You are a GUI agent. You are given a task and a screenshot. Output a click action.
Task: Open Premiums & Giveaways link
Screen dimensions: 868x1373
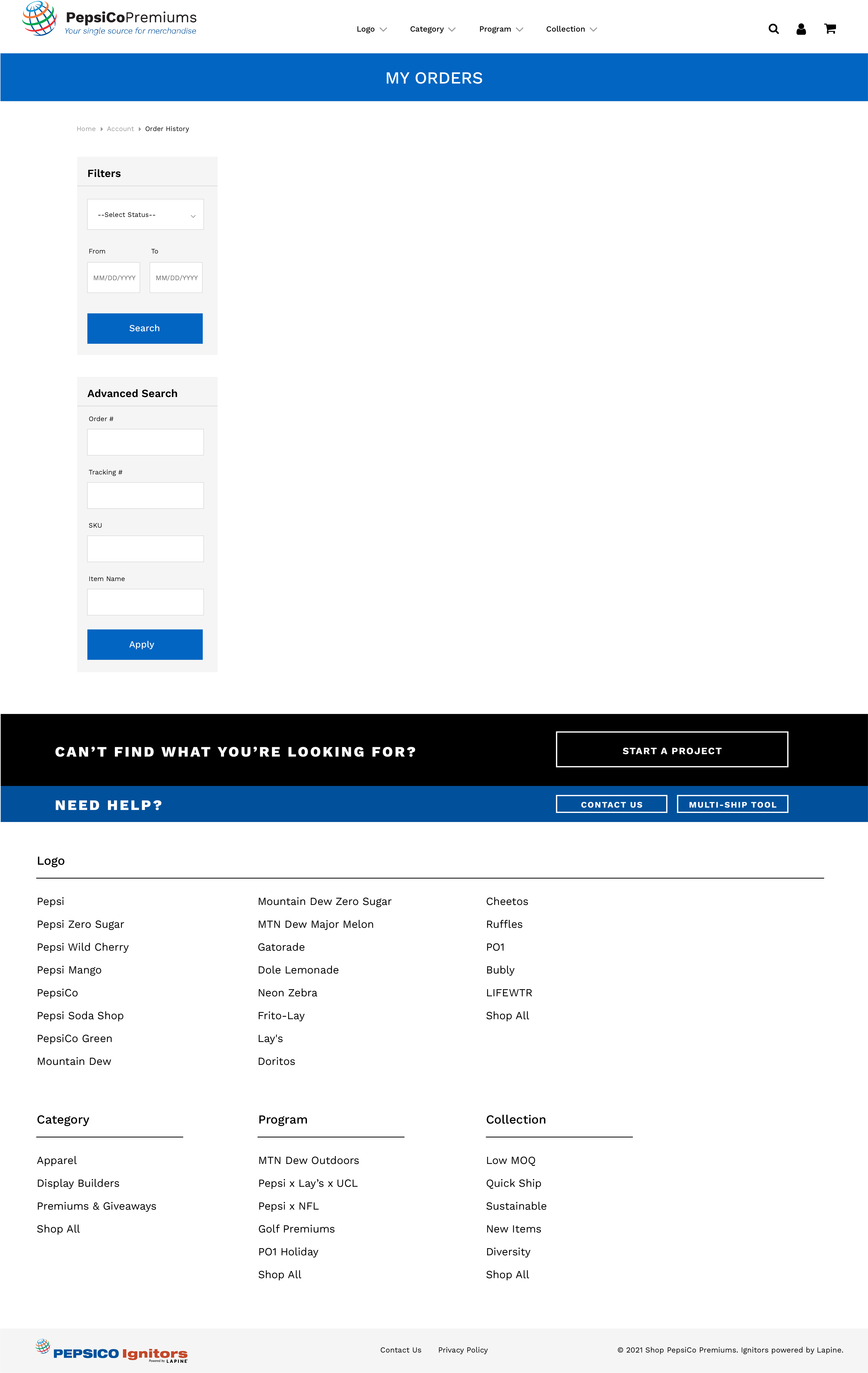click(96, 1206)
